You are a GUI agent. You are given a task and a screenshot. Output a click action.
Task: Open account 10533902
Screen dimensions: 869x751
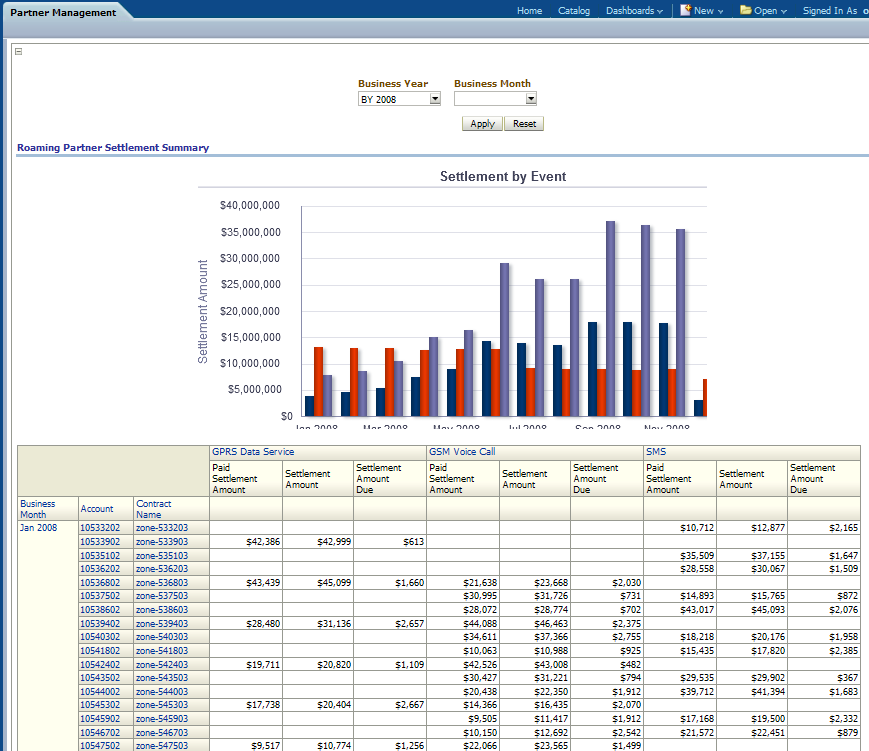[100, 541]
